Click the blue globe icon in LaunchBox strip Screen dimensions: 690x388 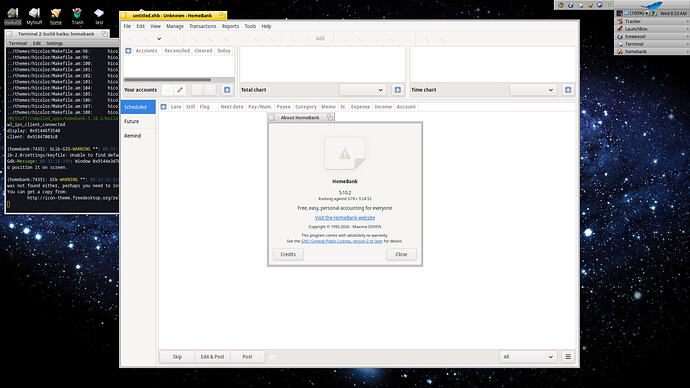click(570, 5)
